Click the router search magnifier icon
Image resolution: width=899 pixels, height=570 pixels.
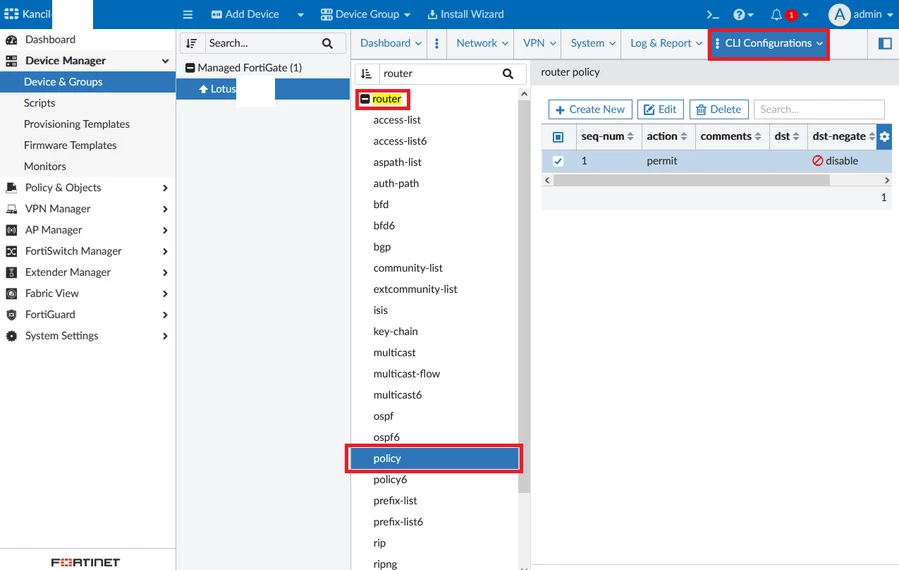point(508,73)
